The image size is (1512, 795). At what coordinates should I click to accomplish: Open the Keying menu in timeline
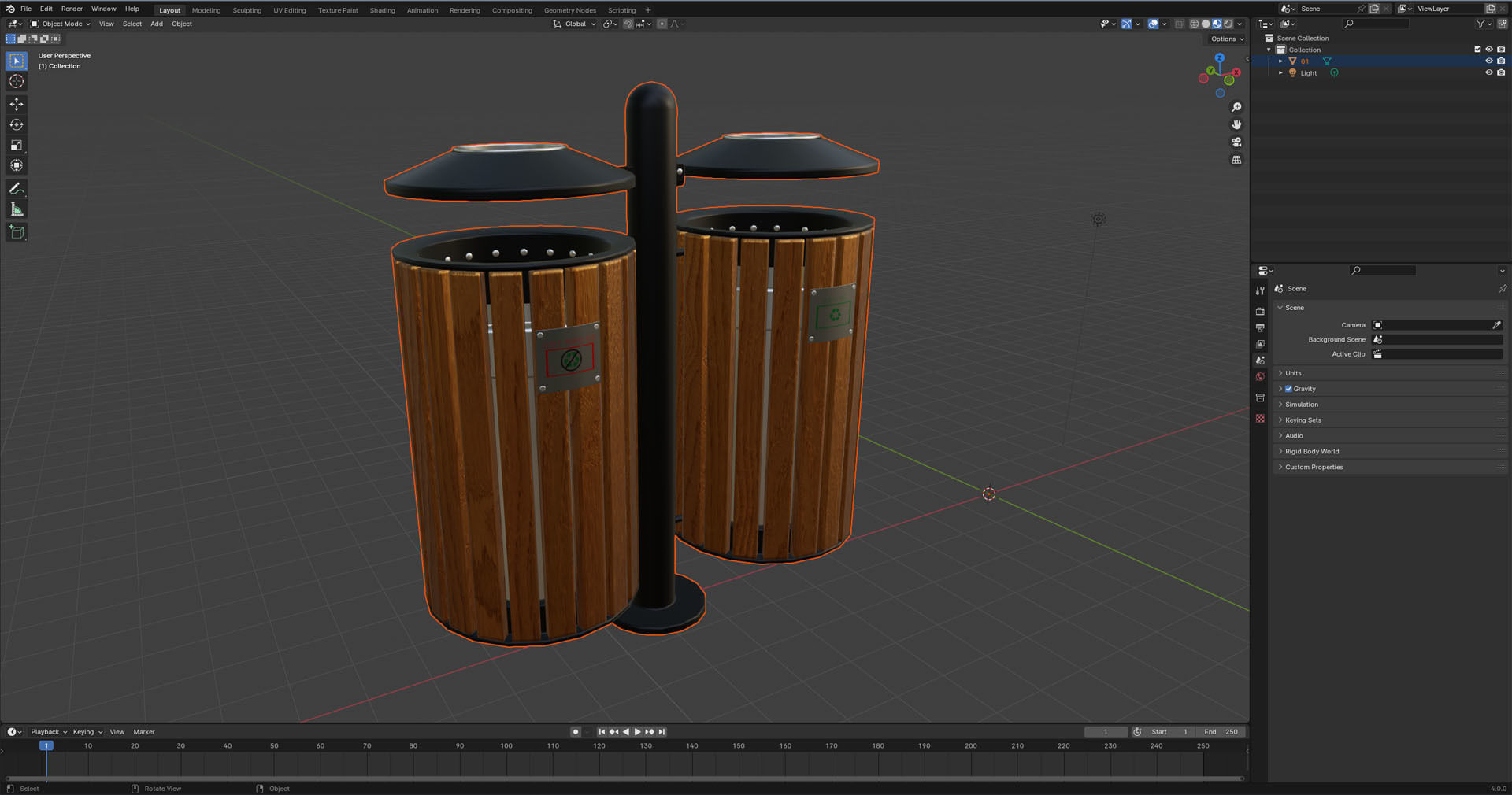click(87, 732)
